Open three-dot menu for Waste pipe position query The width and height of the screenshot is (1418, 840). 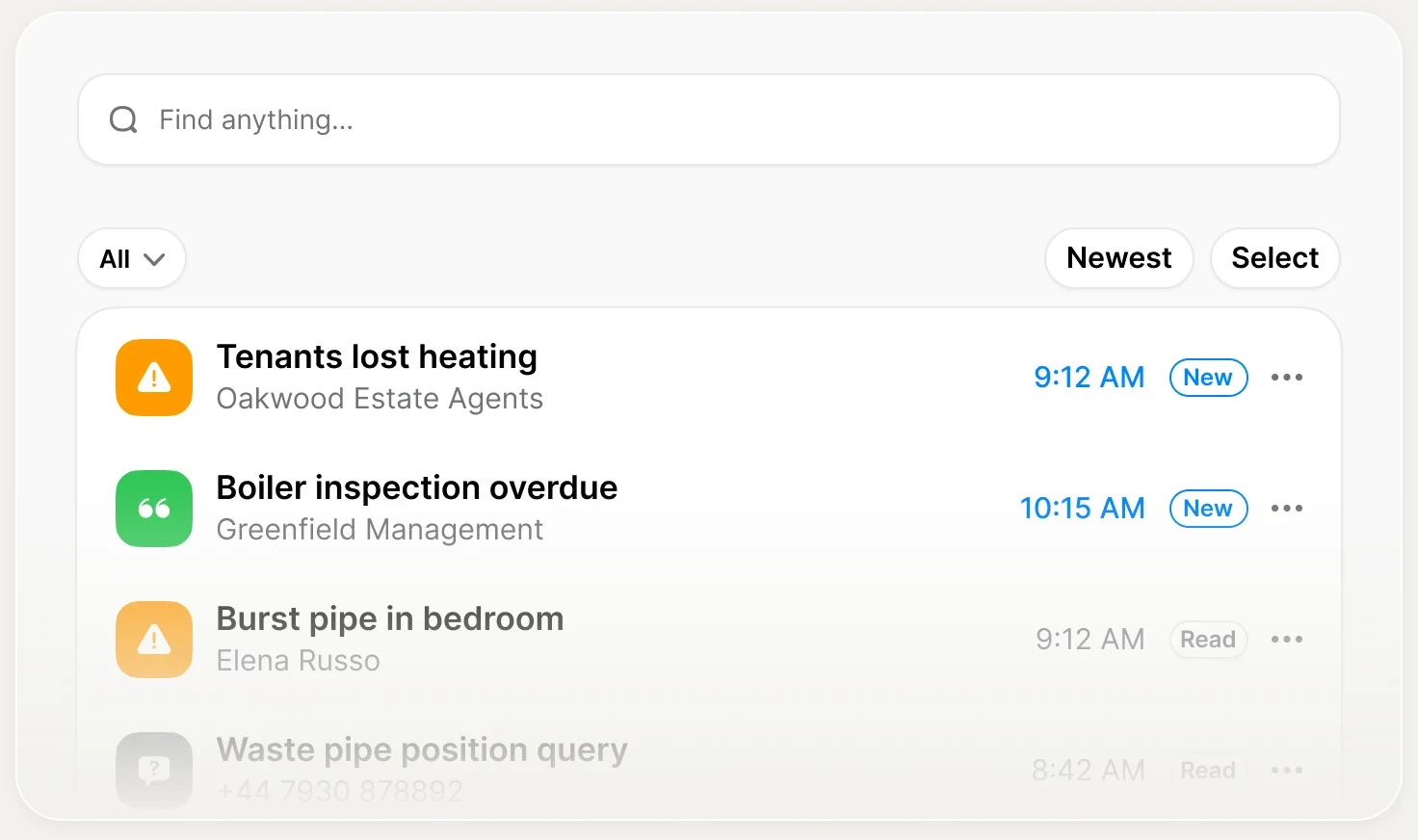1287,771
